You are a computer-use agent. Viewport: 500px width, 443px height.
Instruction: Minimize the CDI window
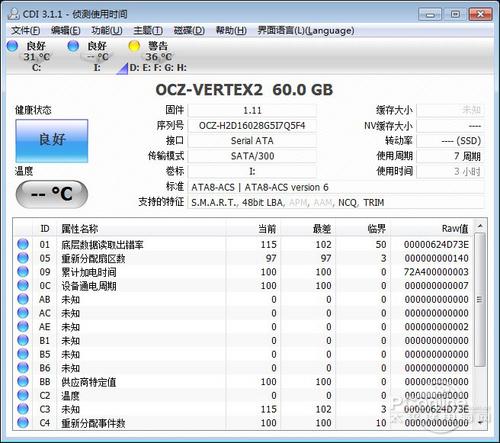tap(430, 14)
